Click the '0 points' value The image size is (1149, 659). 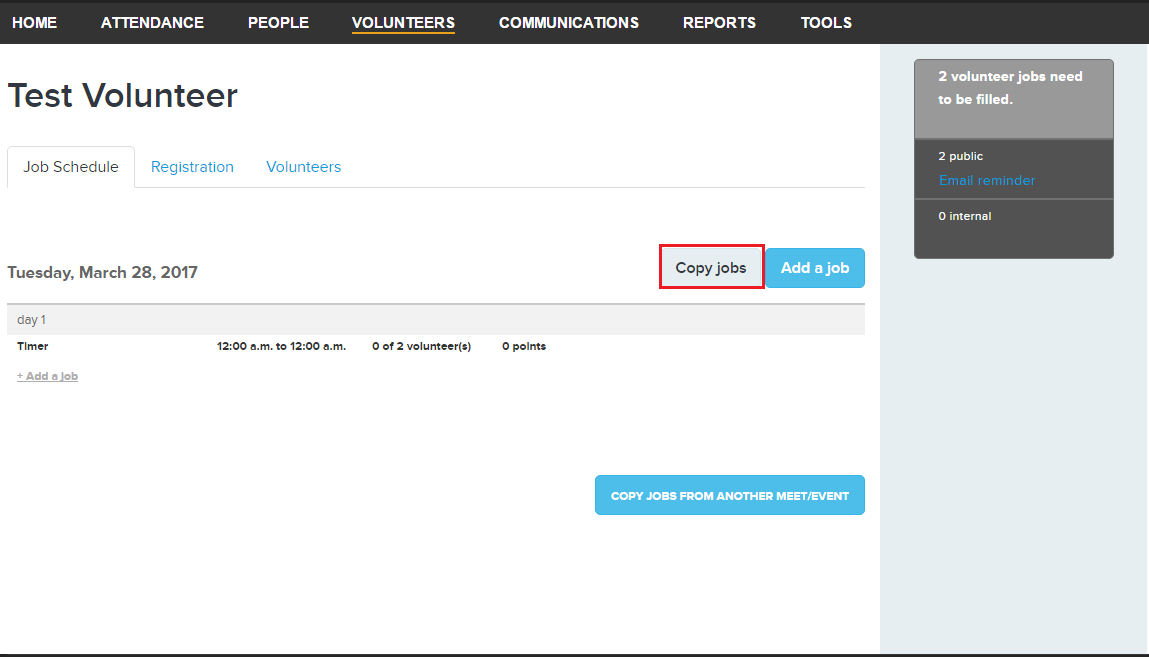pos(524,346)
